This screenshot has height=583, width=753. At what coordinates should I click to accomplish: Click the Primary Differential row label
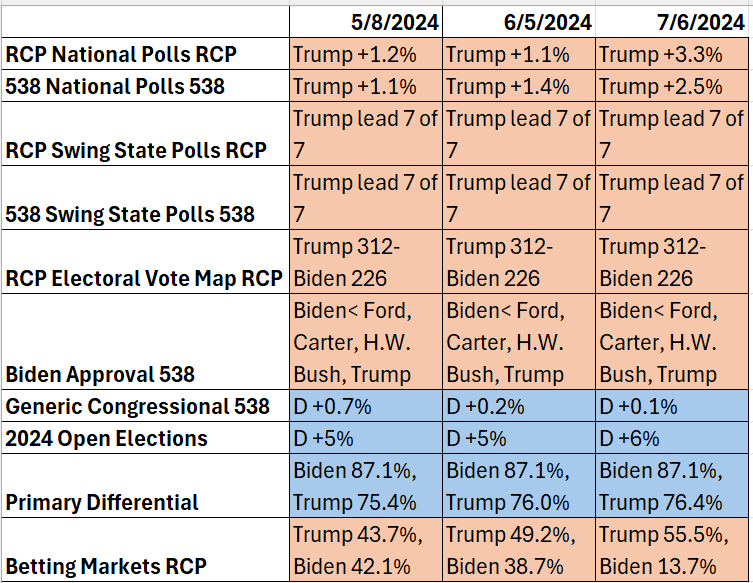coord(102,502)
